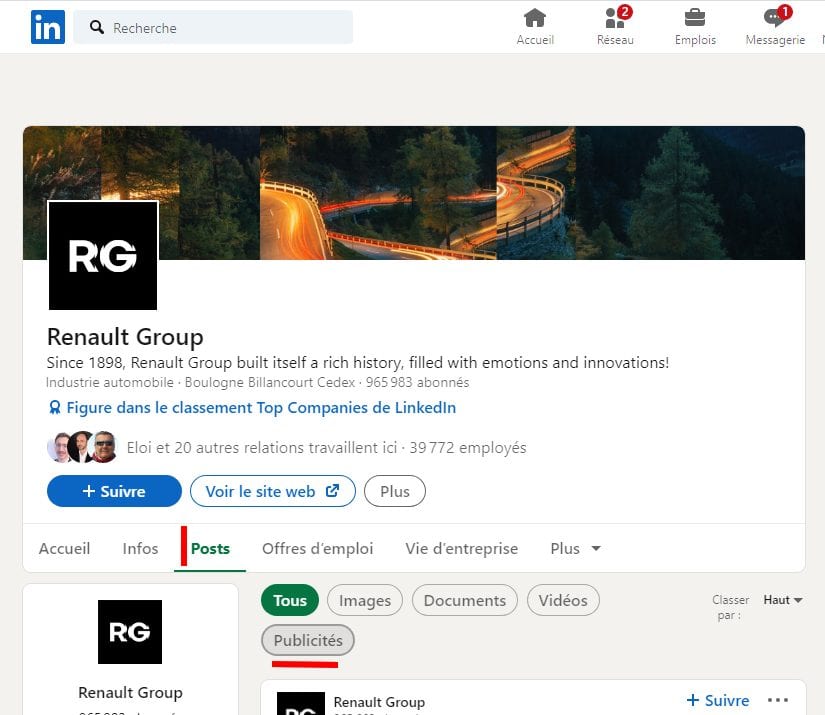Select the Posts tab
Image resolution: width=825 pixels, height=715 pixels.
click(210, 548)
